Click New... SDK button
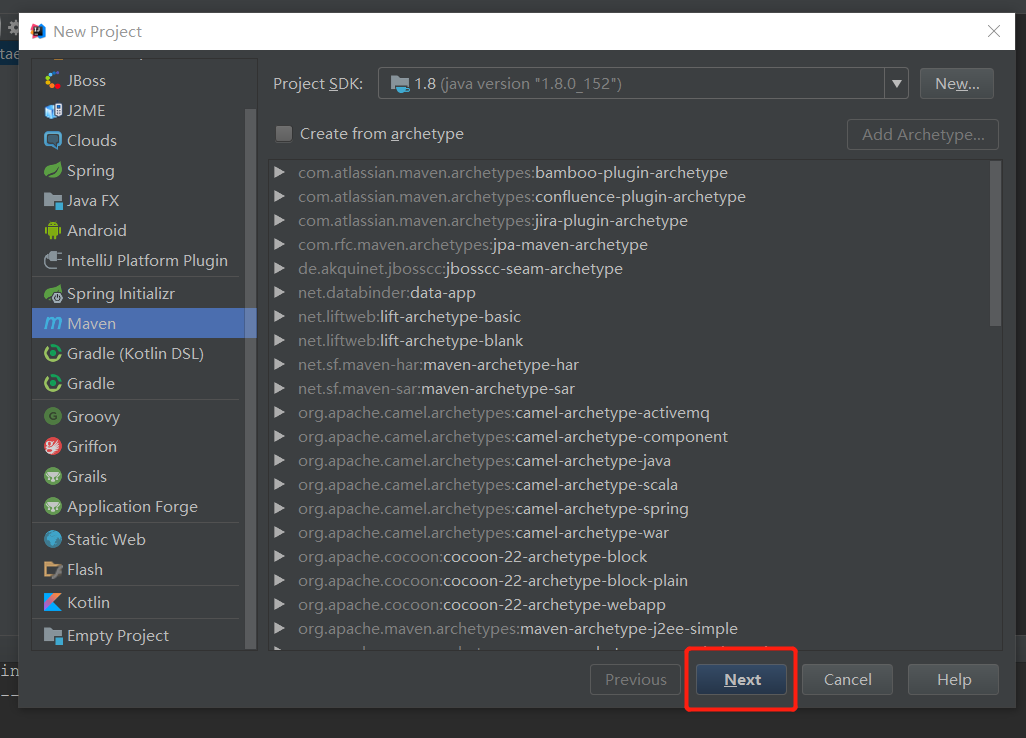Screen dimensions: 1026x738 (x=957, y=84)
